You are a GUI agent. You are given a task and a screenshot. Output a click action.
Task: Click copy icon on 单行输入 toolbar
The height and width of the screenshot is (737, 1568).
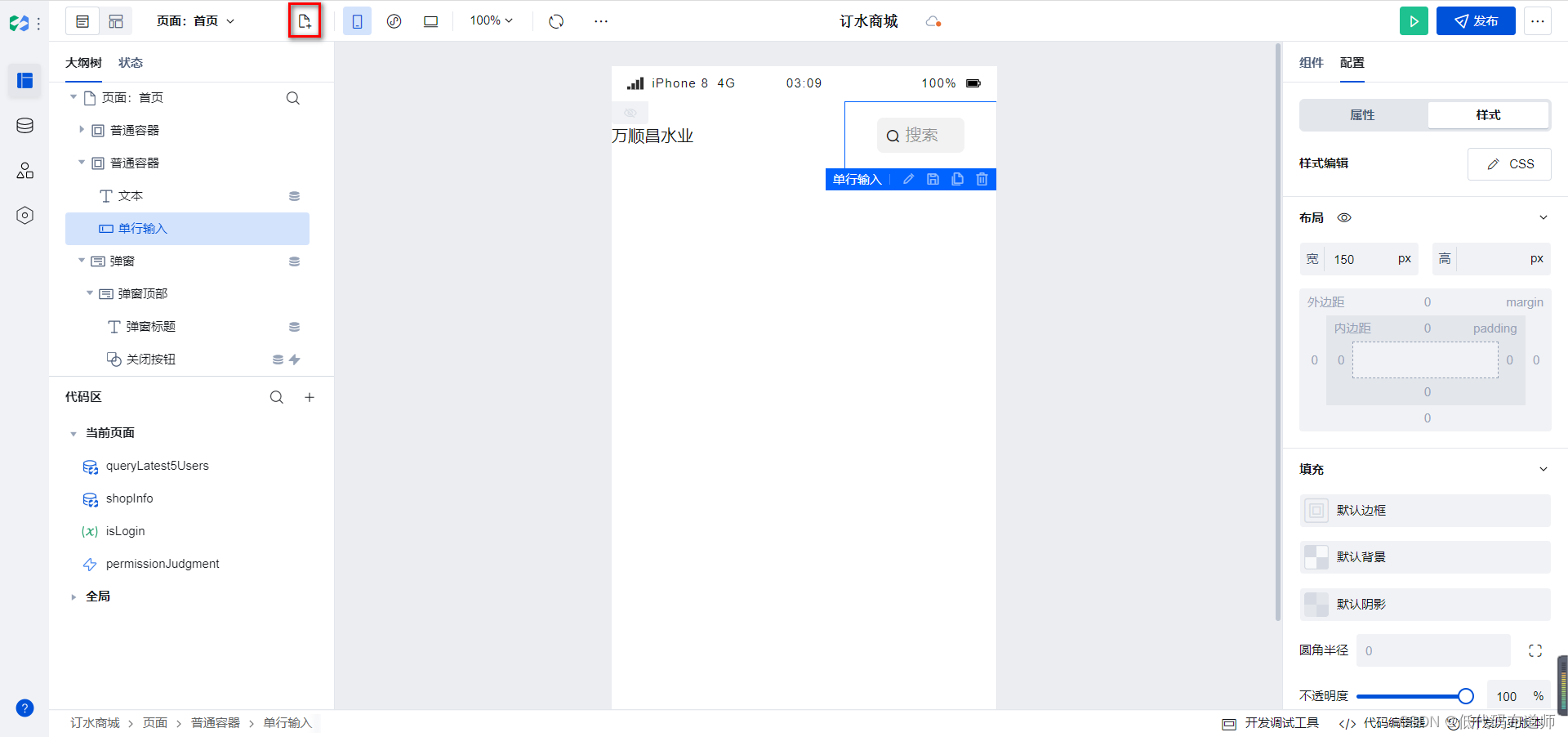pos(957,179)
